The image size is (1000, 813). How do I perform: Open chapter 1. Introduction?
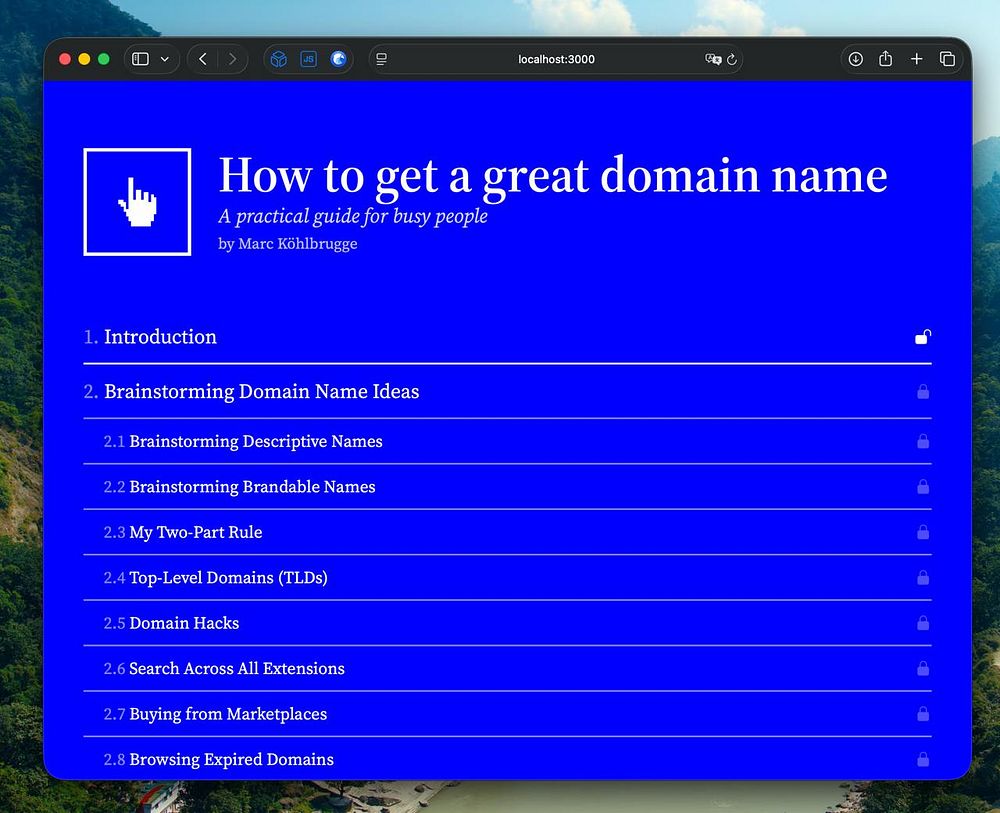[x=507, y=337]
